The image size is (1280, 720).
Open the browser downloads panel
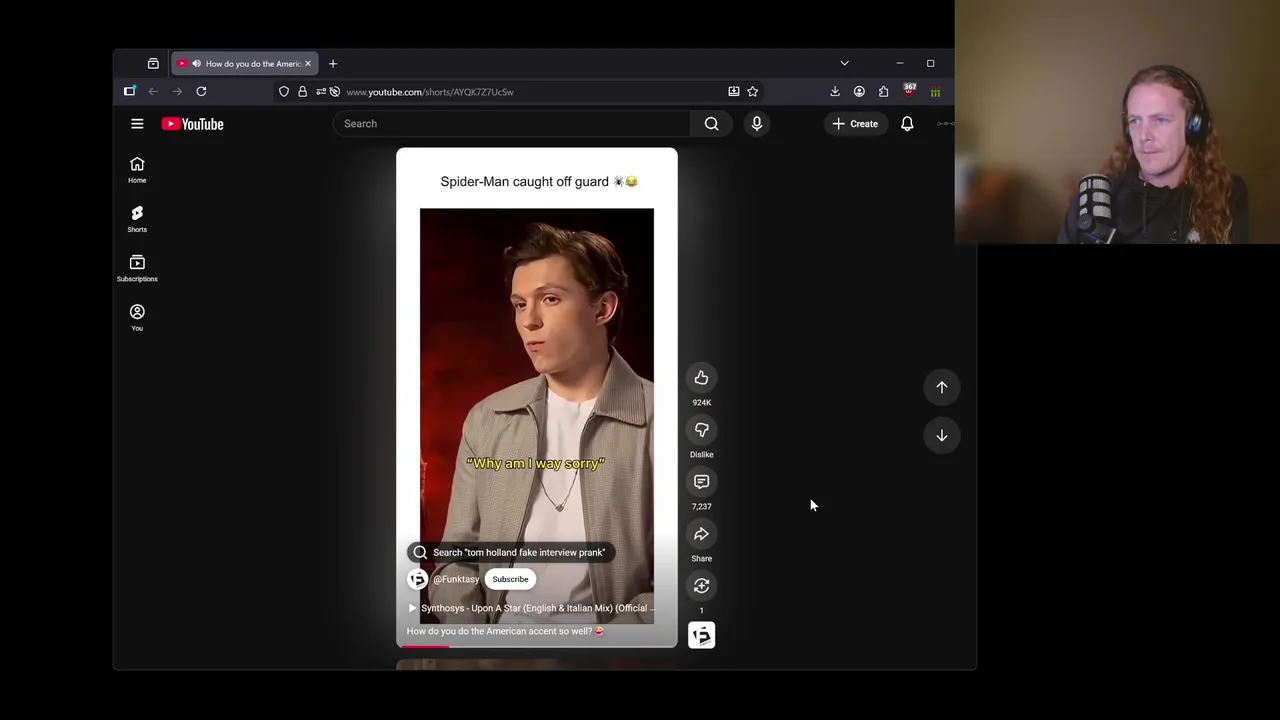[x=835, y=92]
